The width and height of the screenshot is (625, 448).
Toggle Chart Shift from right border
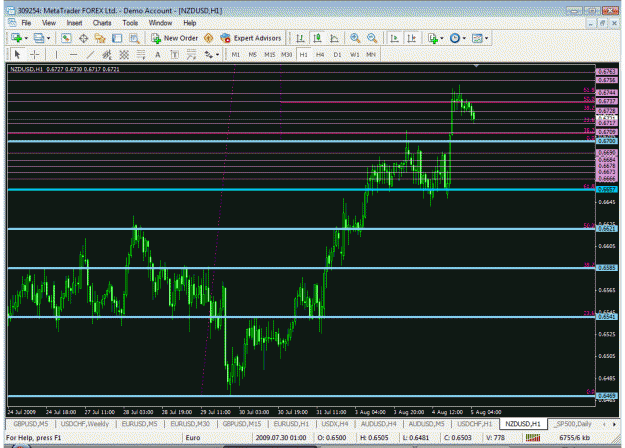click(x=411, y=38)
